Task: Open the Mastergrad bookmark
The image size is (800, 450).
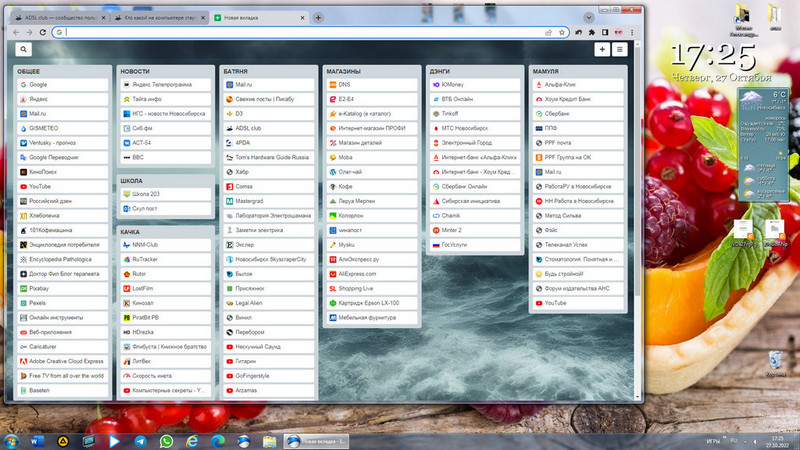Action: [269, 201]
